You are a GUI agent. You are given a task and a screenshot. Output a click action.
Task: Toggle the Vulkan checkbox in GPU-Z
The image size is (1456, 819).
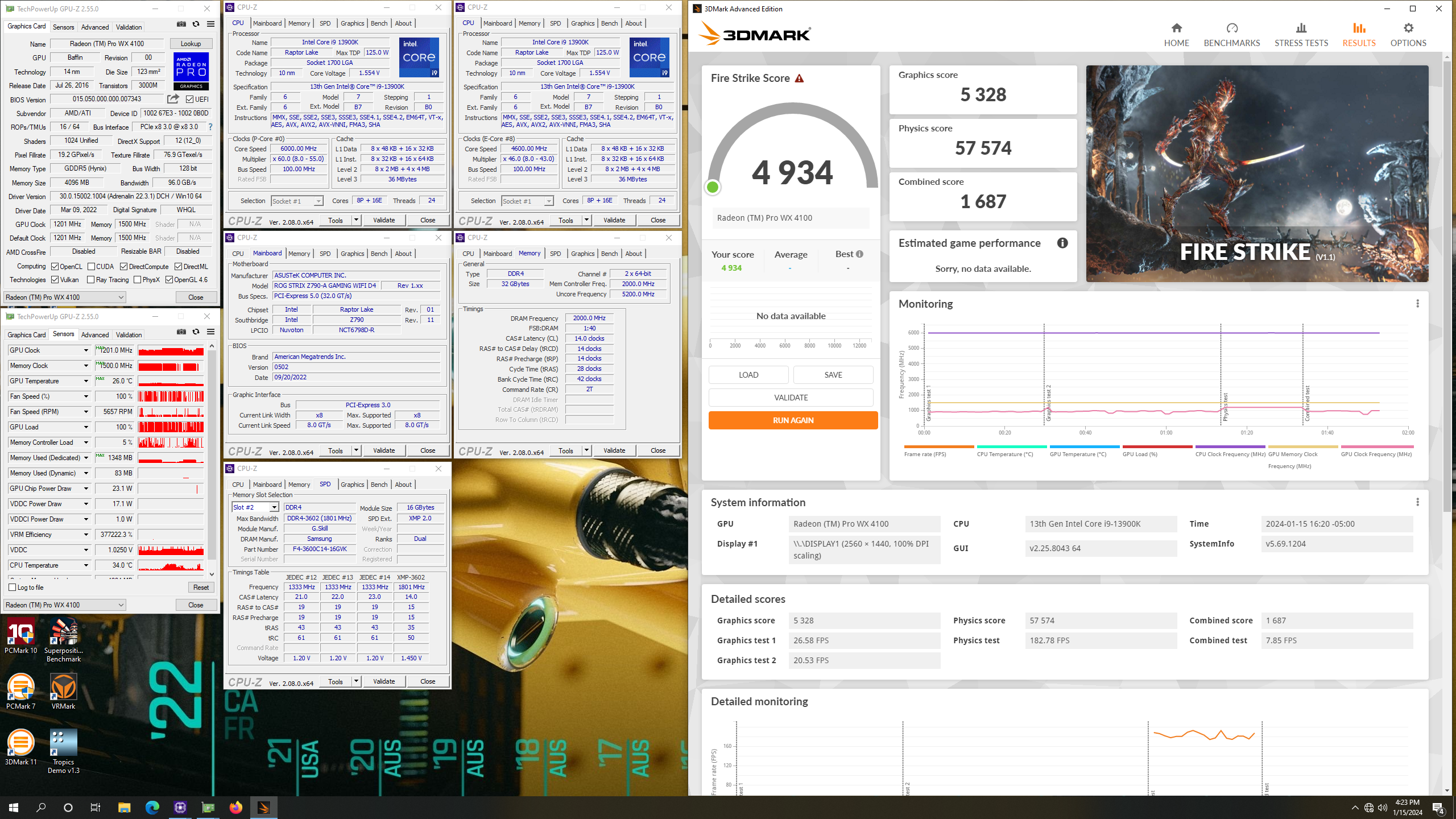(x=55, y=280)
